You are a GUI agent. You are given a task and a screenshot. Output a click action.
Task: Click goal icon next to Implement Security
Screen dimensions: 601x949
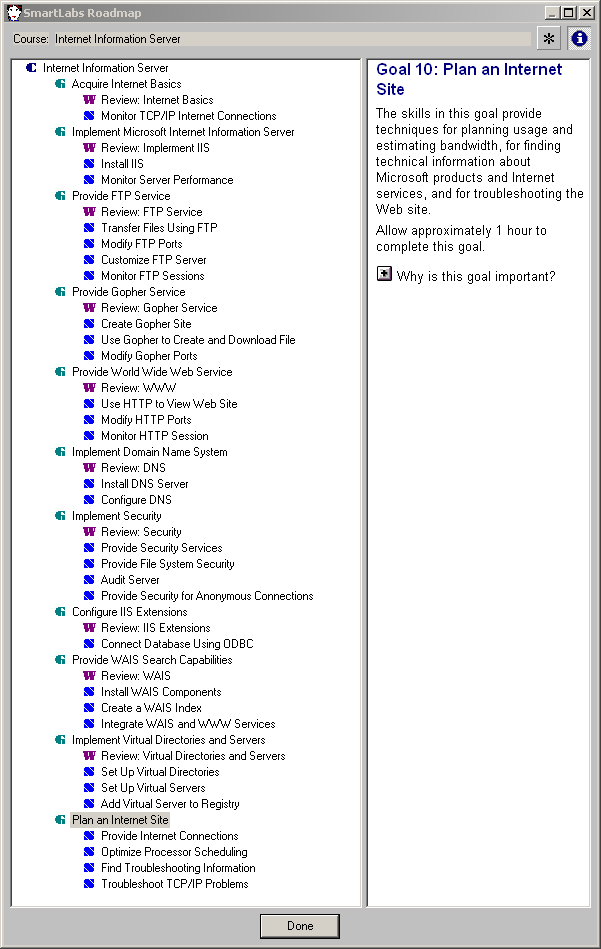click(60, 516)
